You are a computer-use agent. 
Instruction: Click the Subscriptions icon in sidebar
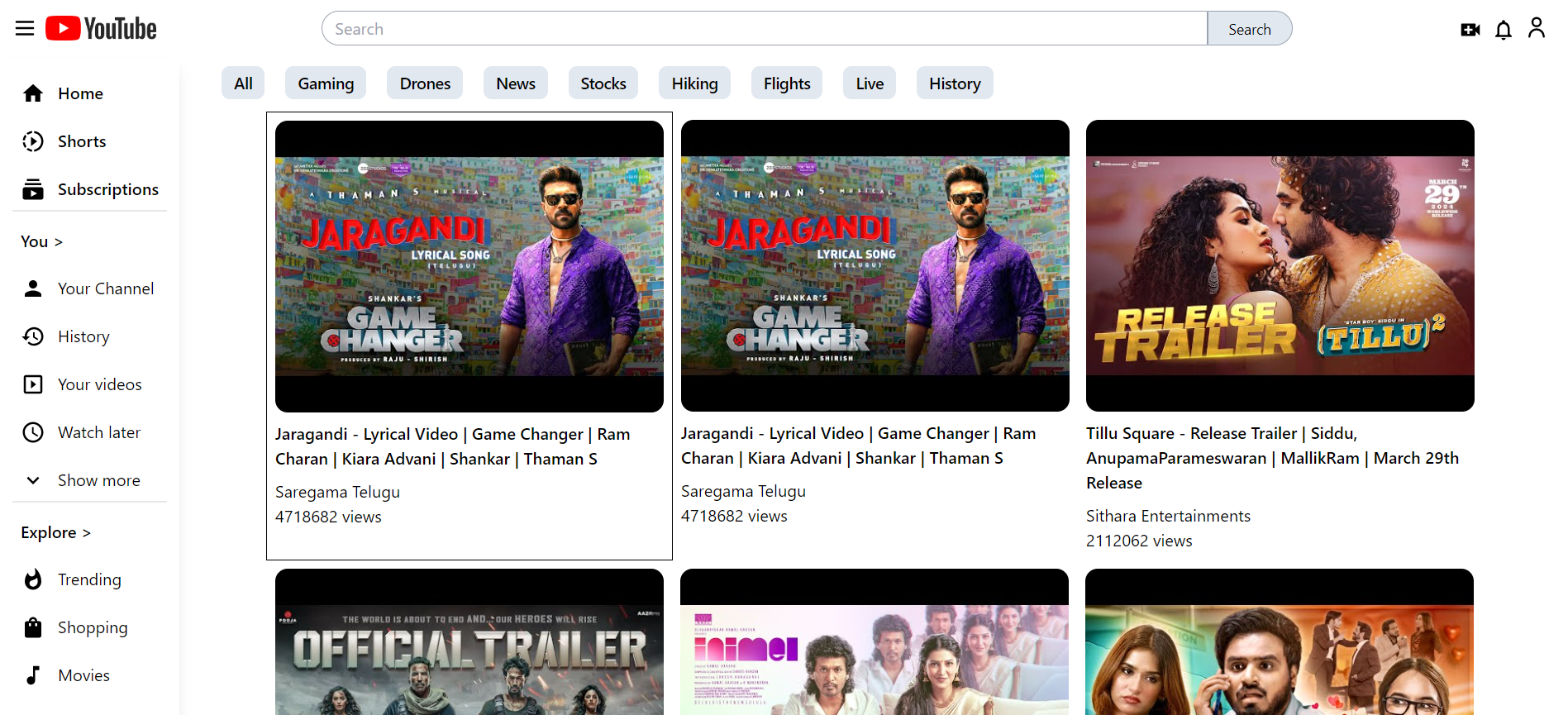(33, 189)
